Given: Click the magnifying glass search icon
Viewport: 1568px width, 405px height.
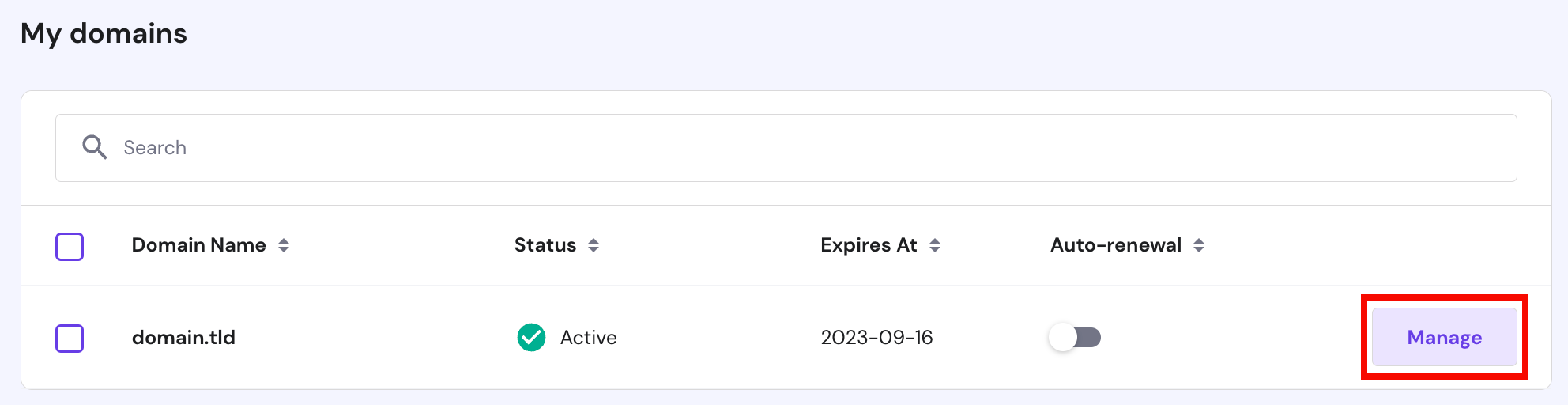Looking at the screenshot, I should [94, 147].
